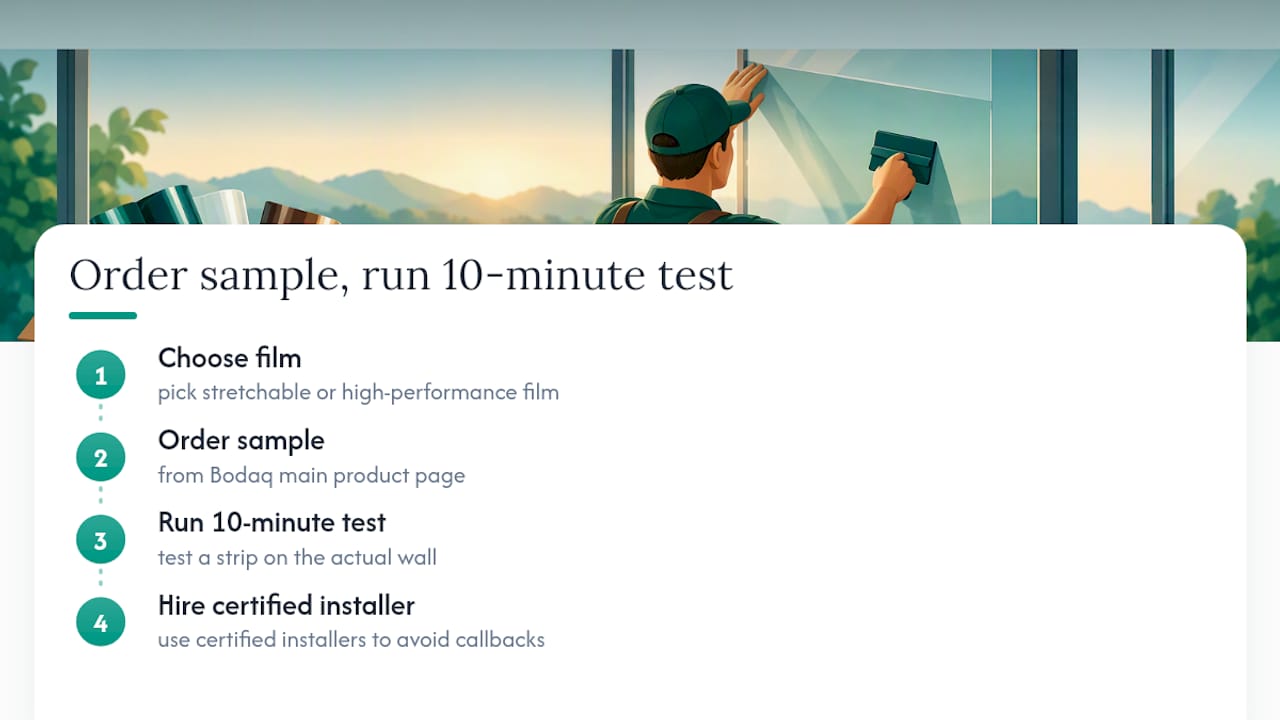
Task: Click 'use certified installers to avoid callbacks' text
Action: pos(351,639)
